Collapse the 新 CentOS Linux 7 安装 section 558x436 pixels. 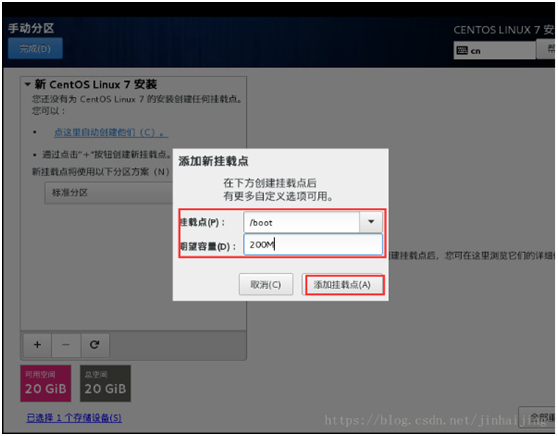click(x=27, y=85)
